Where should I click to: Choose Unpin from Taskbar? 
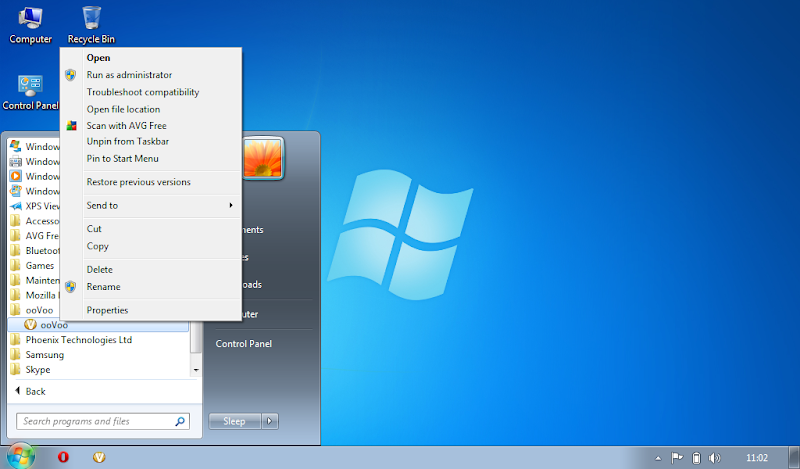coord(127,142)
